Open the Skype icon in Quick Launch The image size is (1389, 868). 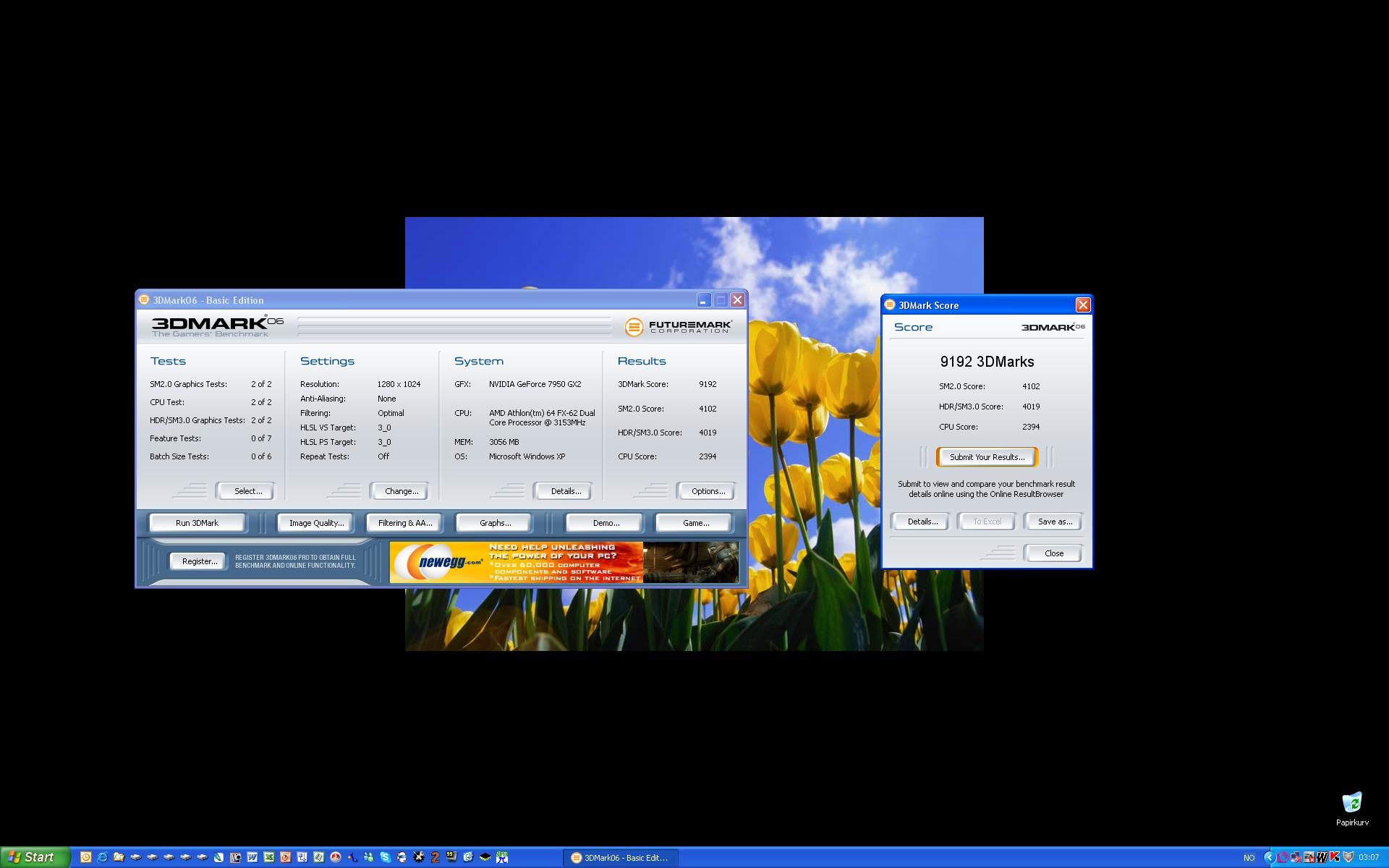(386, 857)
